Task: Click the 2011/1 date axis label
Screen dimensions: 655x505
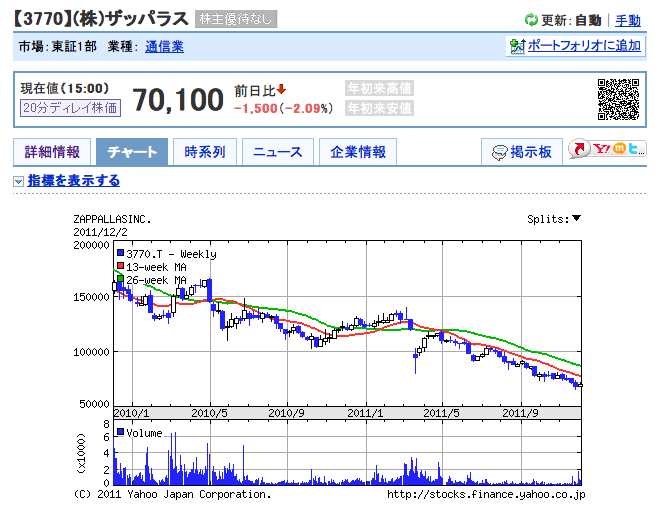Action: click(x=365, y=413)
